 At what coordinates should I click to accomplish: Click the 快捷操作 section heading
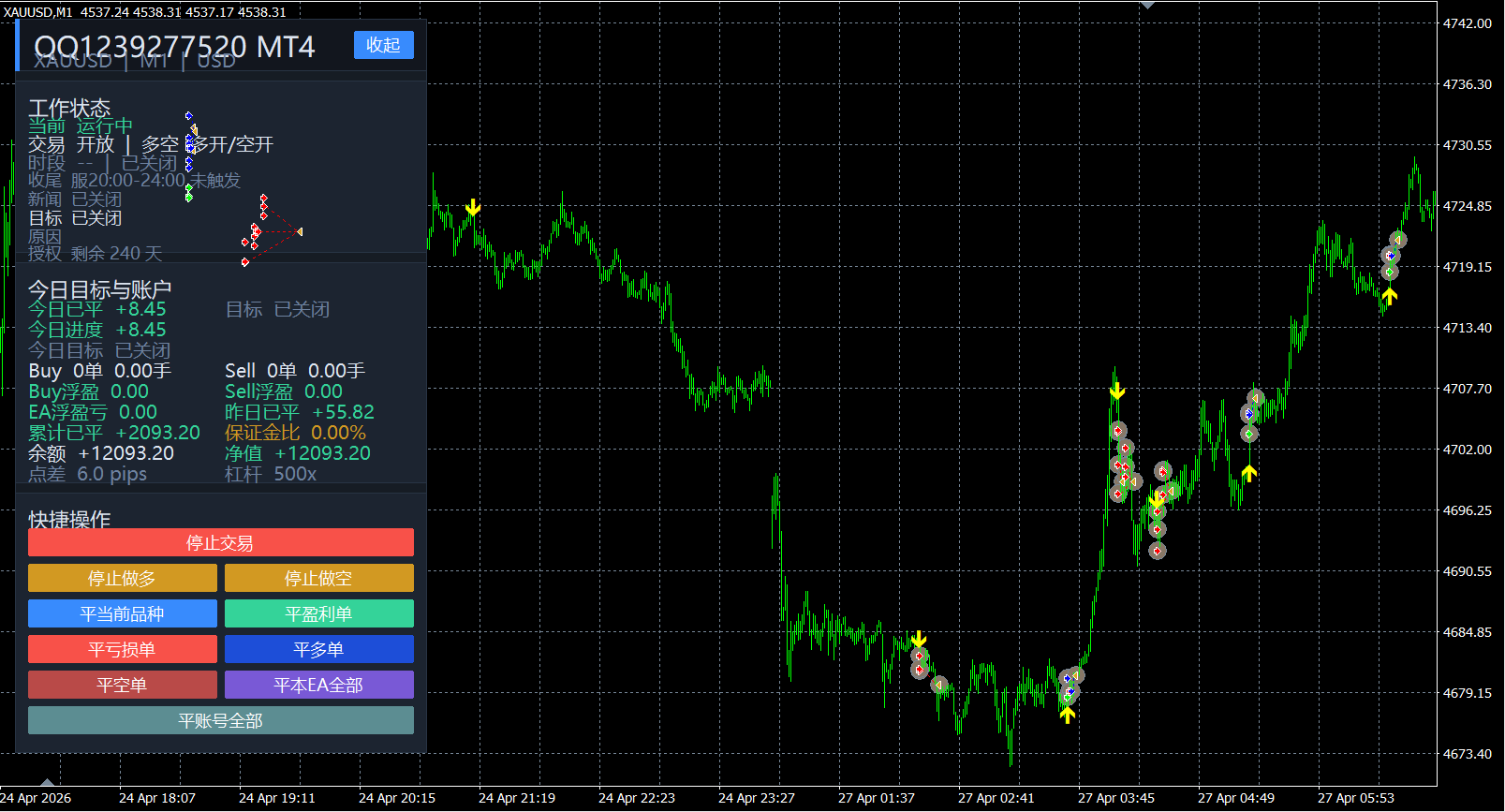tap(69, 519)
